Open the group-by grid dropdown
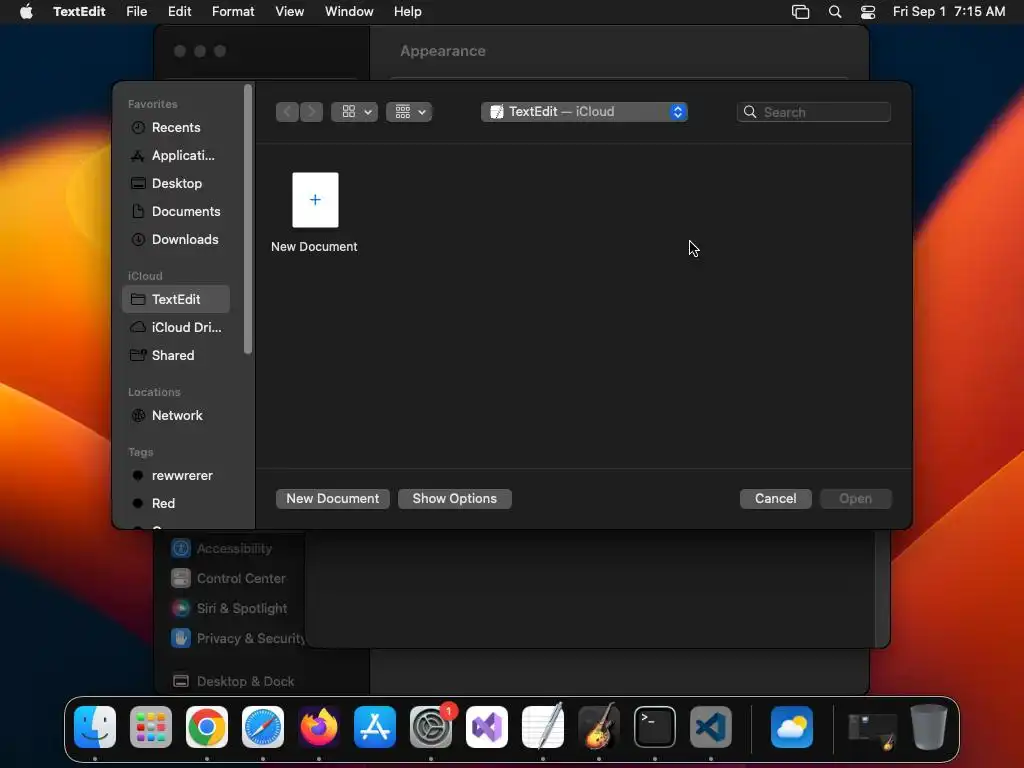Image resolution: width=1024 pixels, height=768 pixels. [409, 112]
